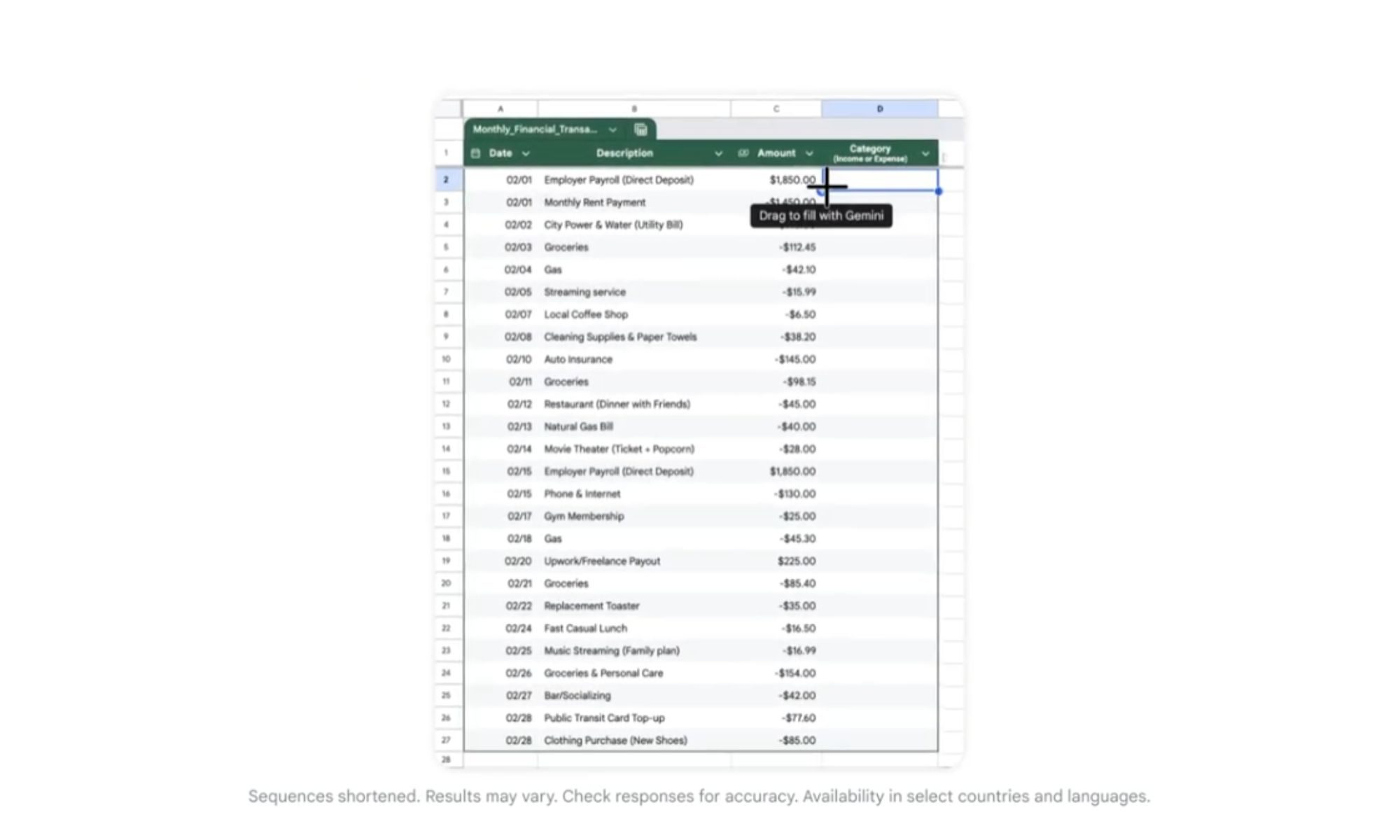
Task: Click the blue fill handle on the selected cell
Action: [x=938, y=191]
